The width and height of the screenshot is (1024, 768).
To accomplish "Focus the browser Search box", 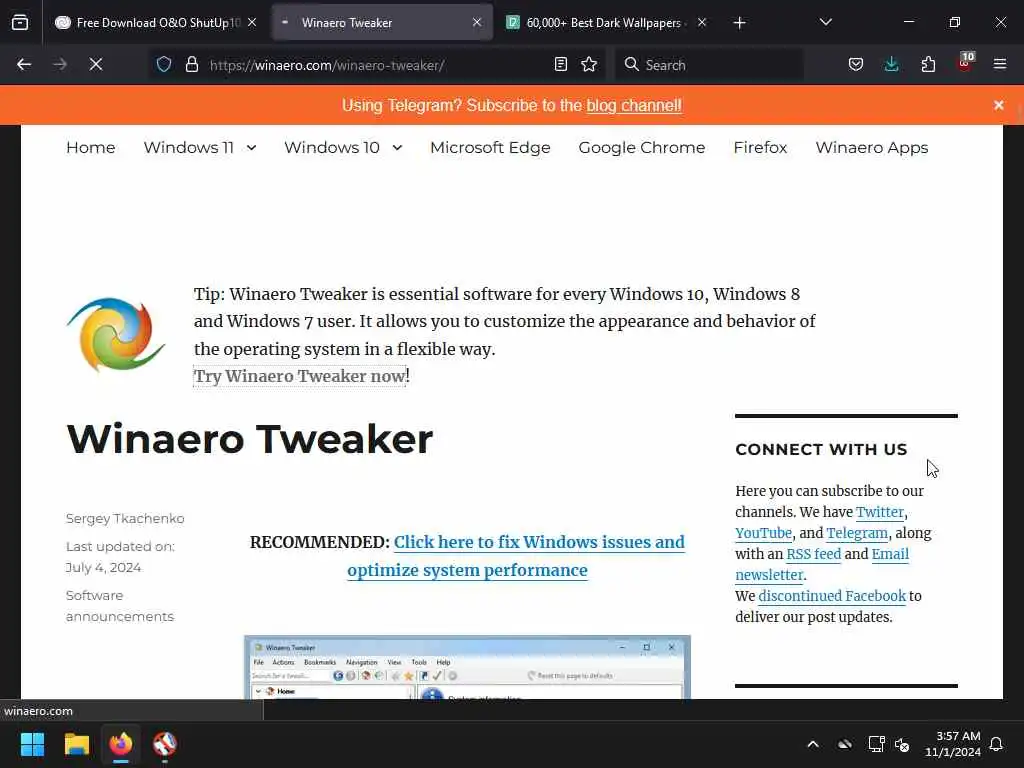I will (x=710, y=65).
